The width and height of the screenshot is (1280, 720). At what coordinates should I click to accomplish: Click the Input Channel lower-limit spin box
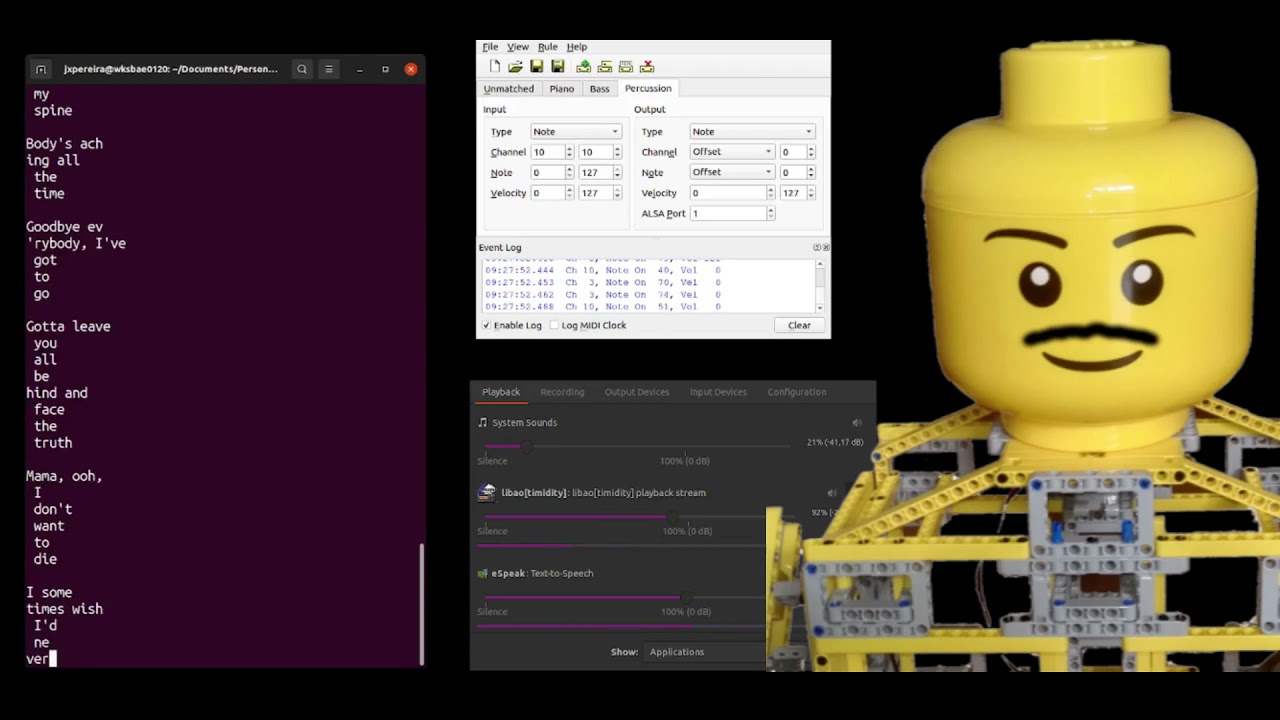[x=551, y=152]
